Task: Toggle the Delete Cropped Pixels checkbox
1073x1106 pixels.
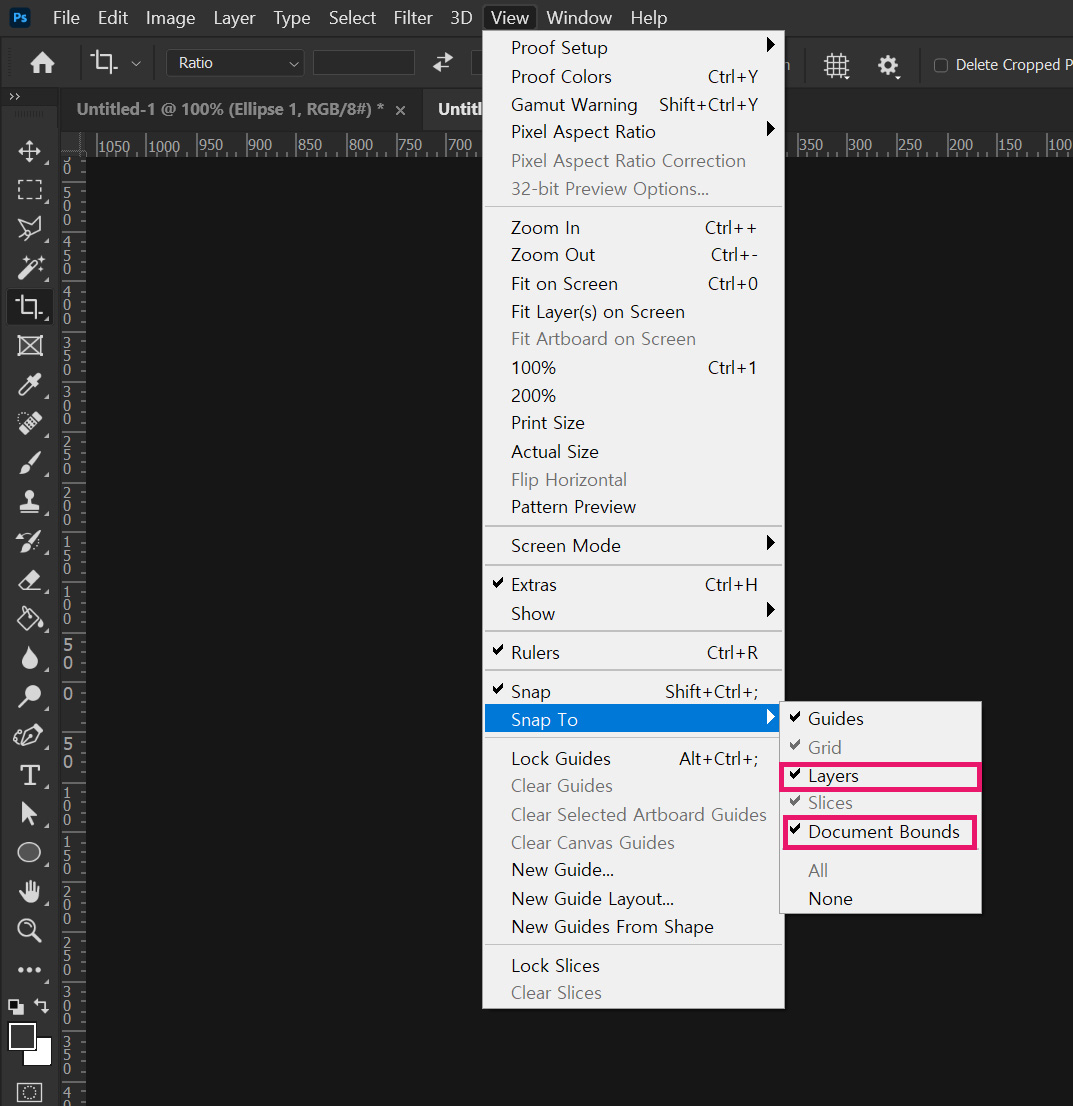Action: 940,66
